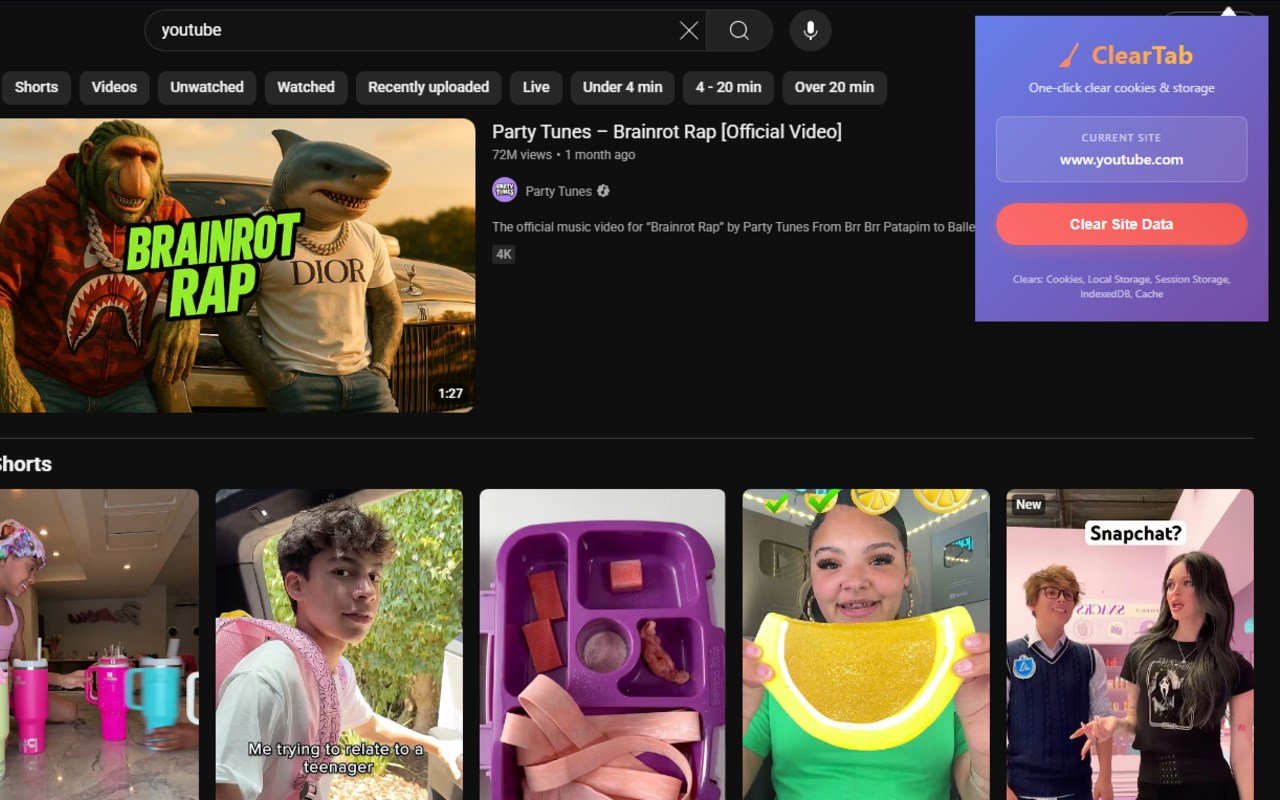Image resolution: width=1280 pixels, height=800 pixels.
Task: Open the purple lunchbox Short
Action: click(x=602, y=644)
